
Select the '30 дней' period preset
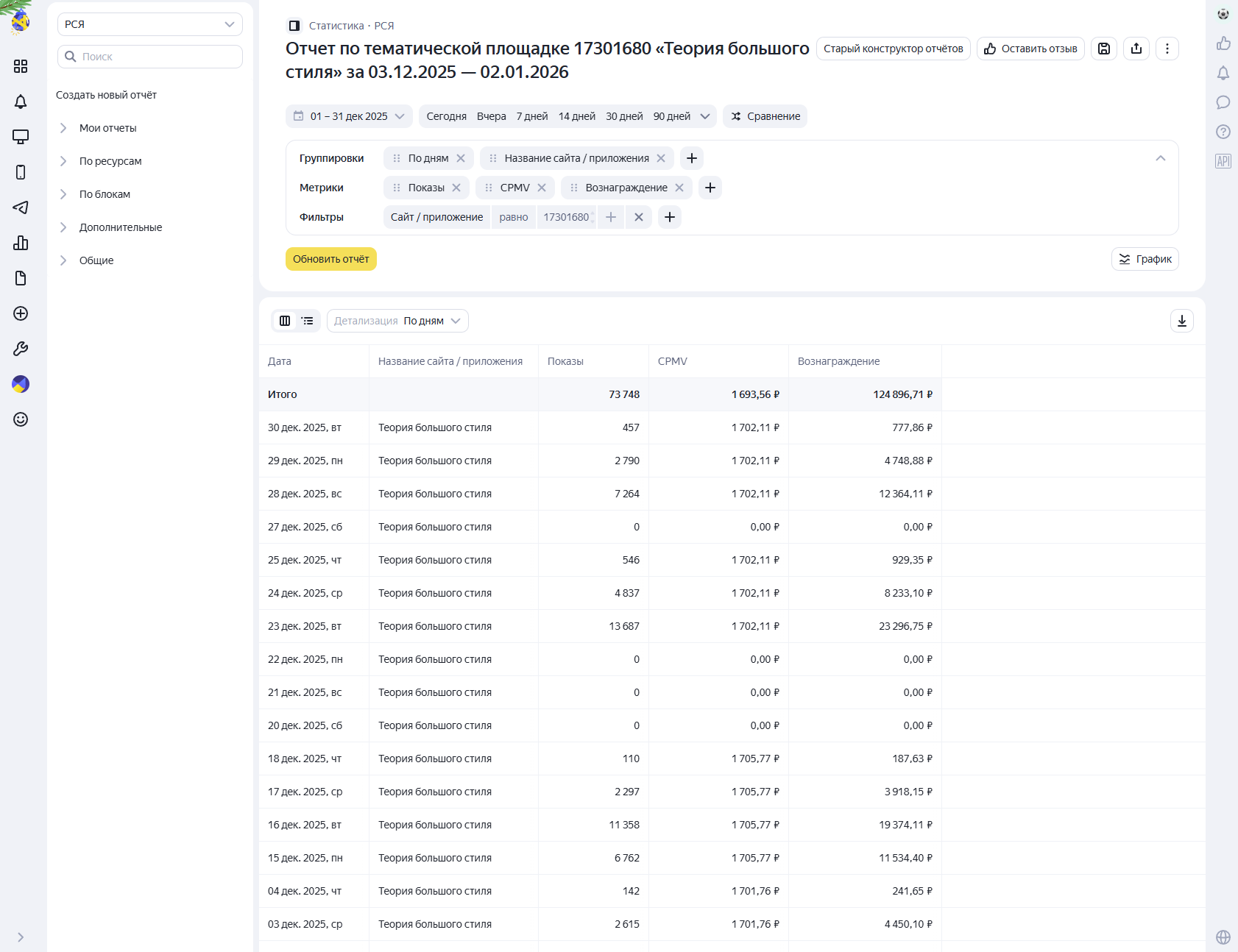pos(624,116)
